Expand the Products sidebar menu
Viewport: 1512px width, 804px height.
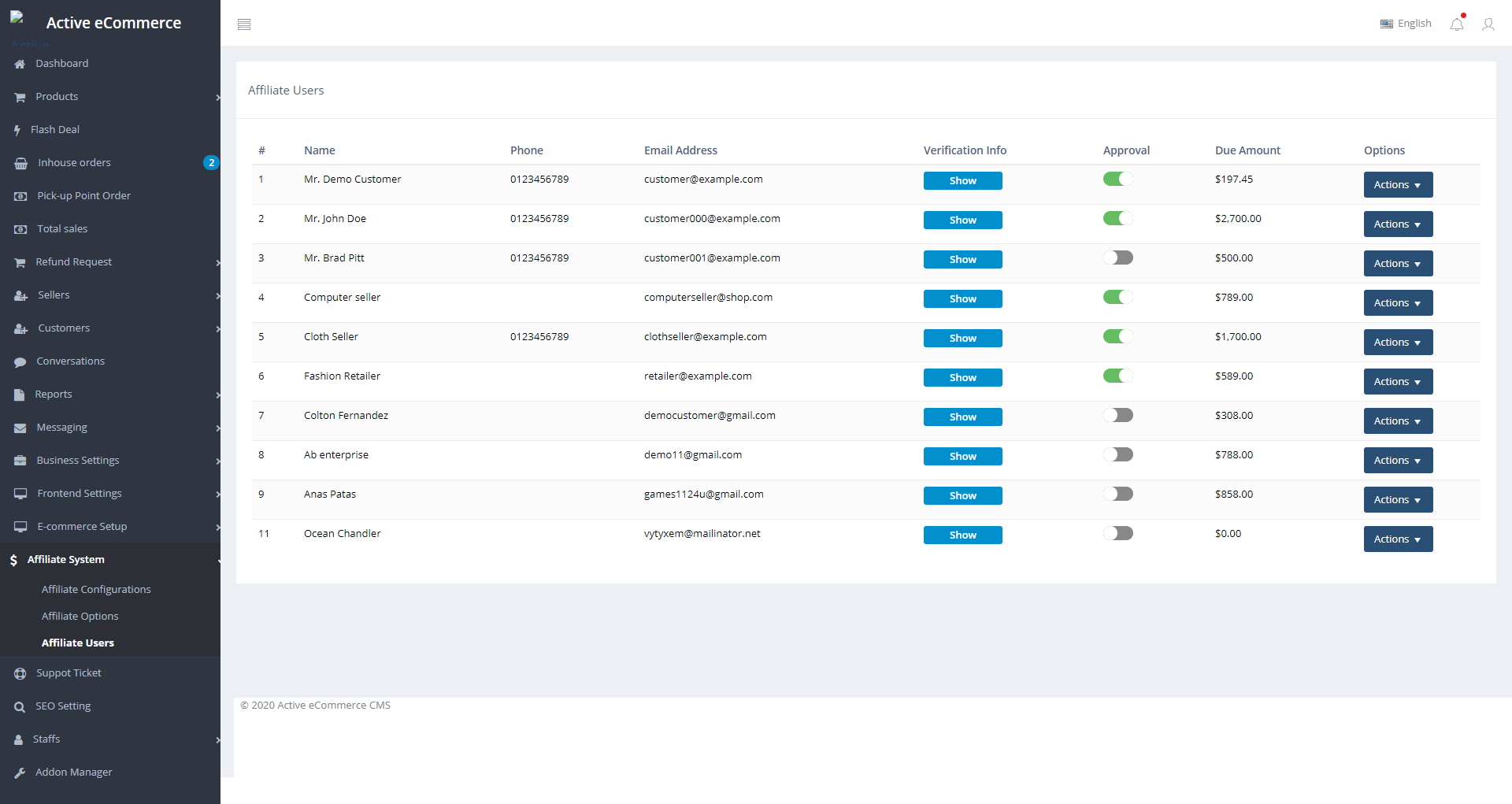pos(57,97)
